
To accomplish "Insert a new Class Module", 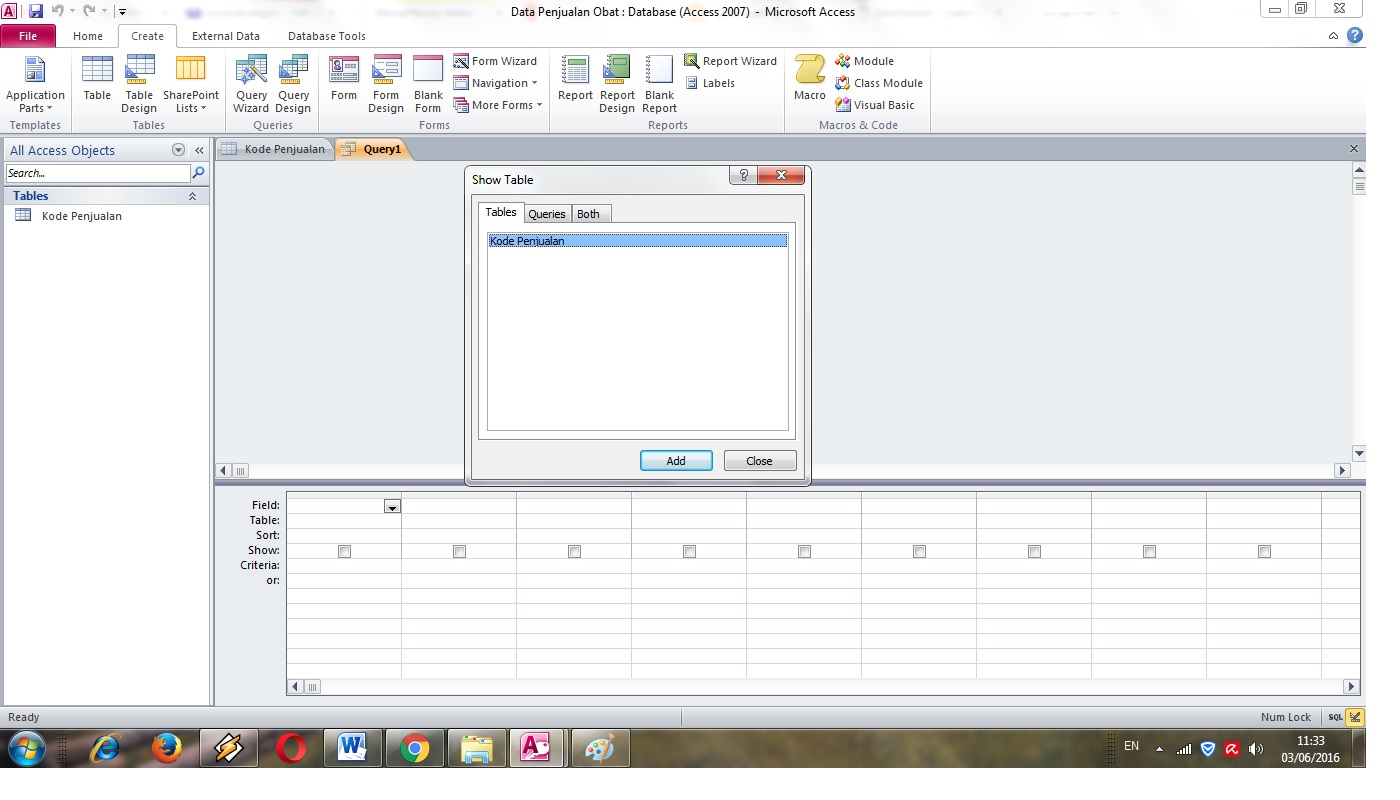I will (x=879, y=83).
